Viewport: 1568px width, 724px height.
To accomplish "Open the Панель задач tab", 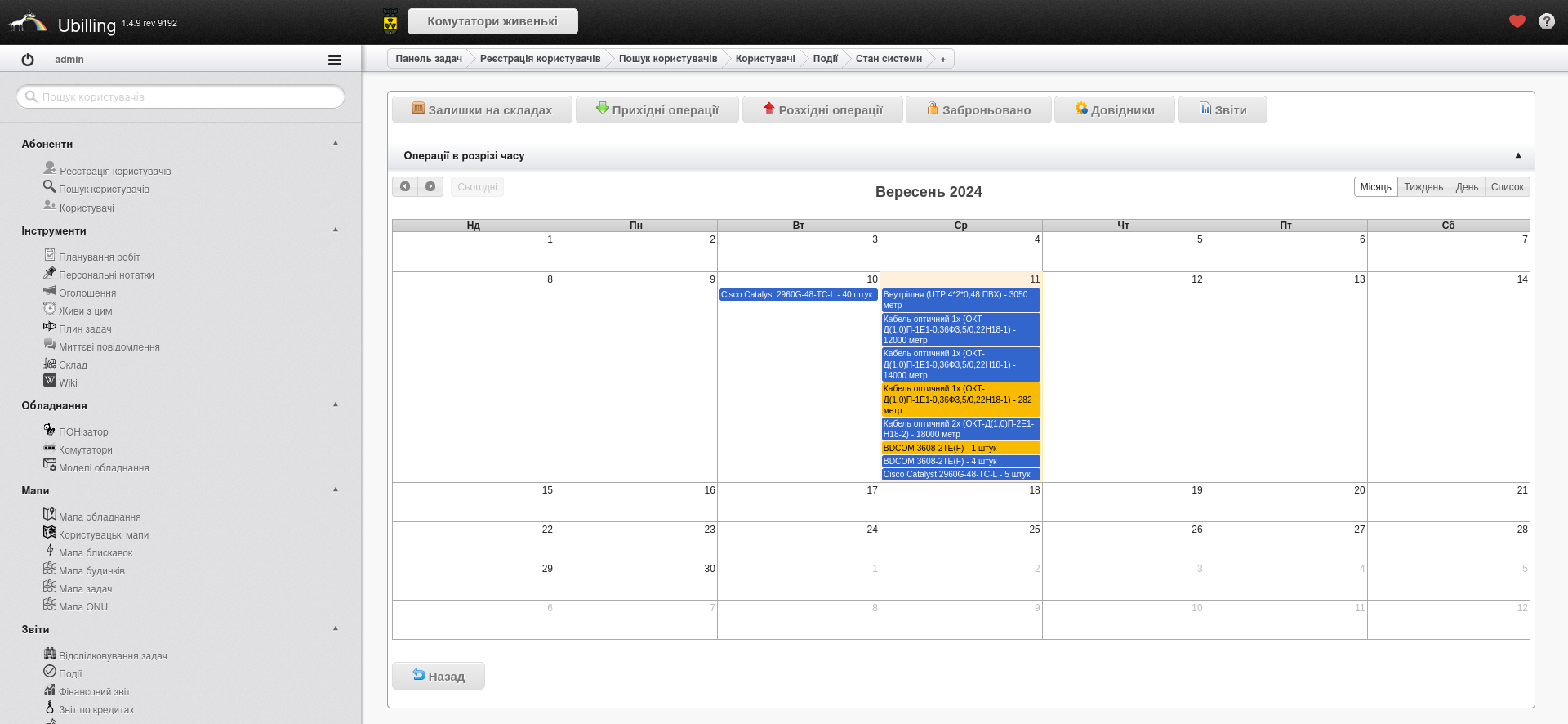I will tap(428, 59).
